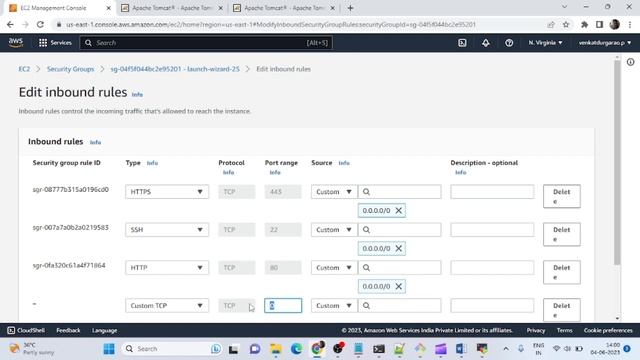This screenshot has height=360, width=640.
Task: Open CloudShell from the footer
Action: 26,330
